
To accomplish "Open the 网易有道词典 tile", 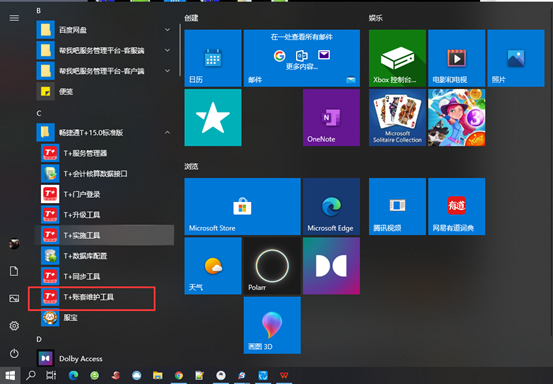I will 457,207.
